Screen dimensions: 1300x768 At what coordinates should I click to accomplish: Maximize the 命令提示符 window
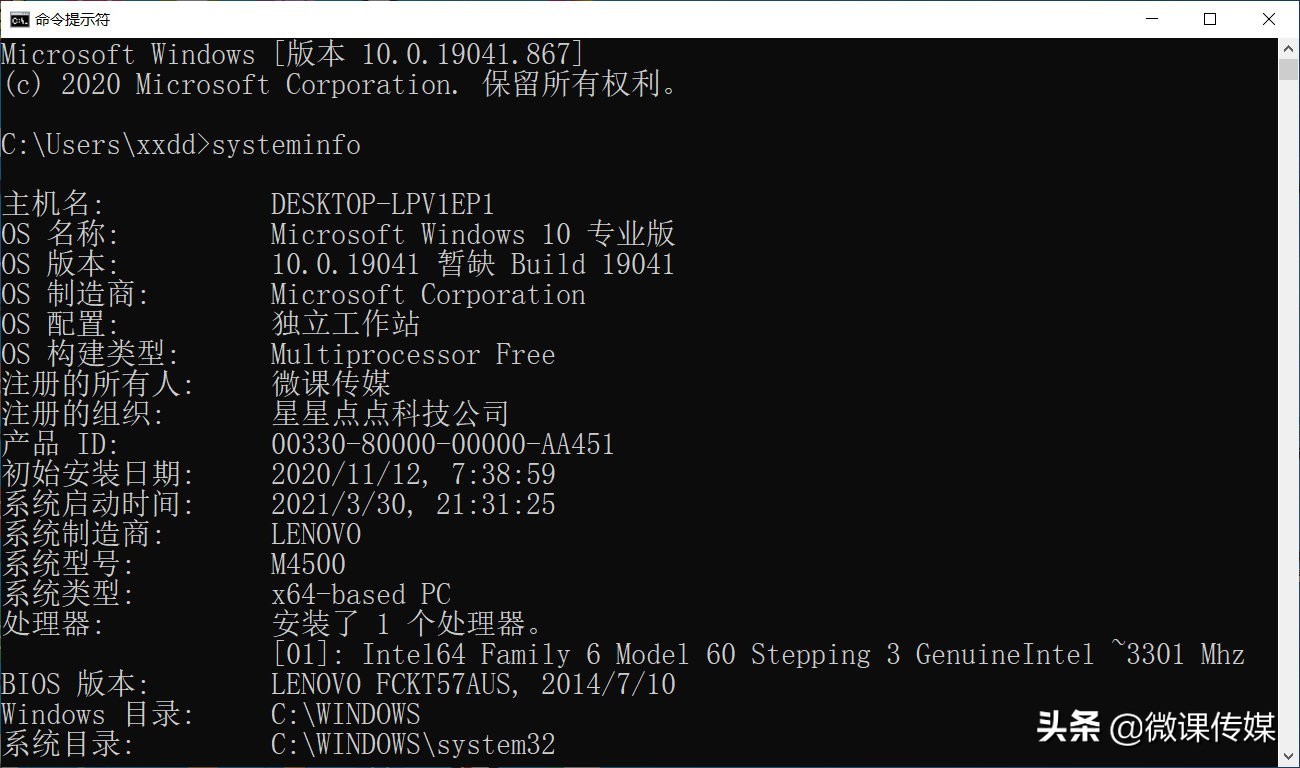pyautogui.click(x=1209, y=19)
